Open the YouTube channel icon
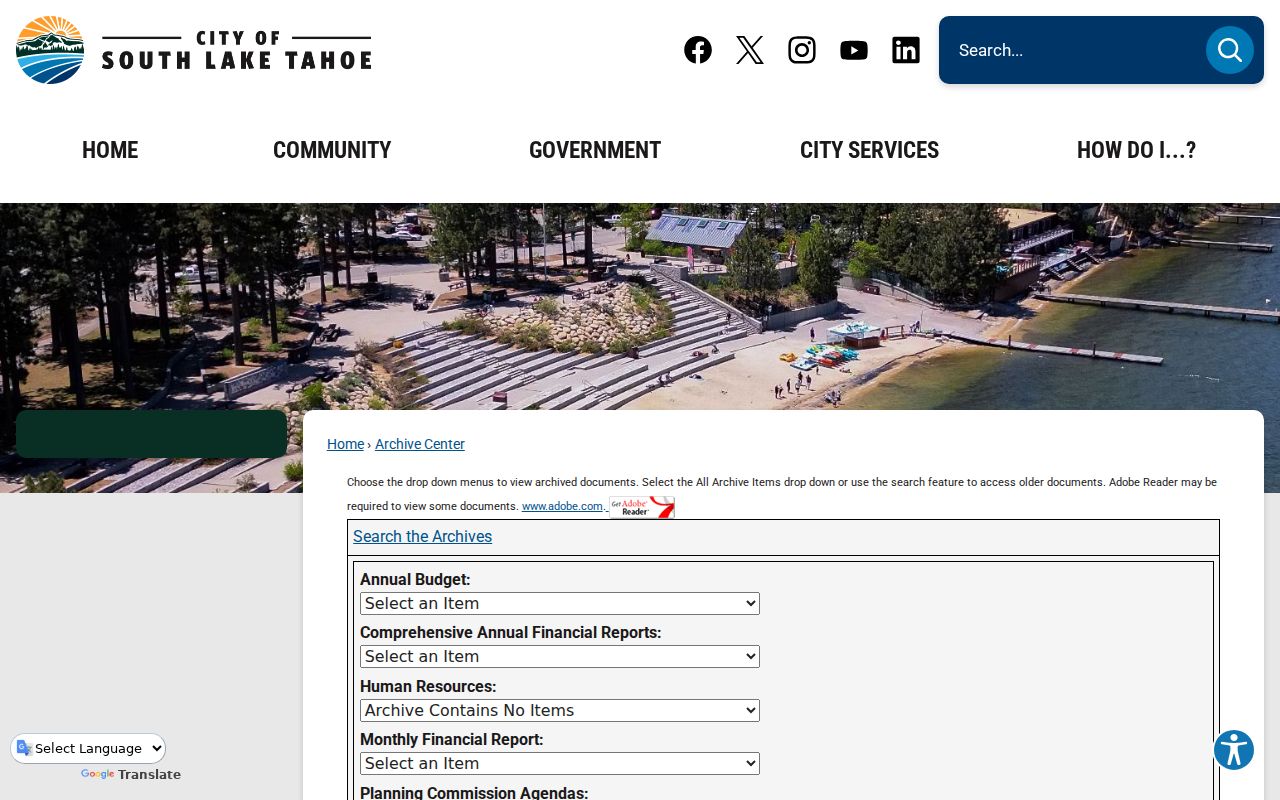The image size is (1280, 800). coord(854,50)
